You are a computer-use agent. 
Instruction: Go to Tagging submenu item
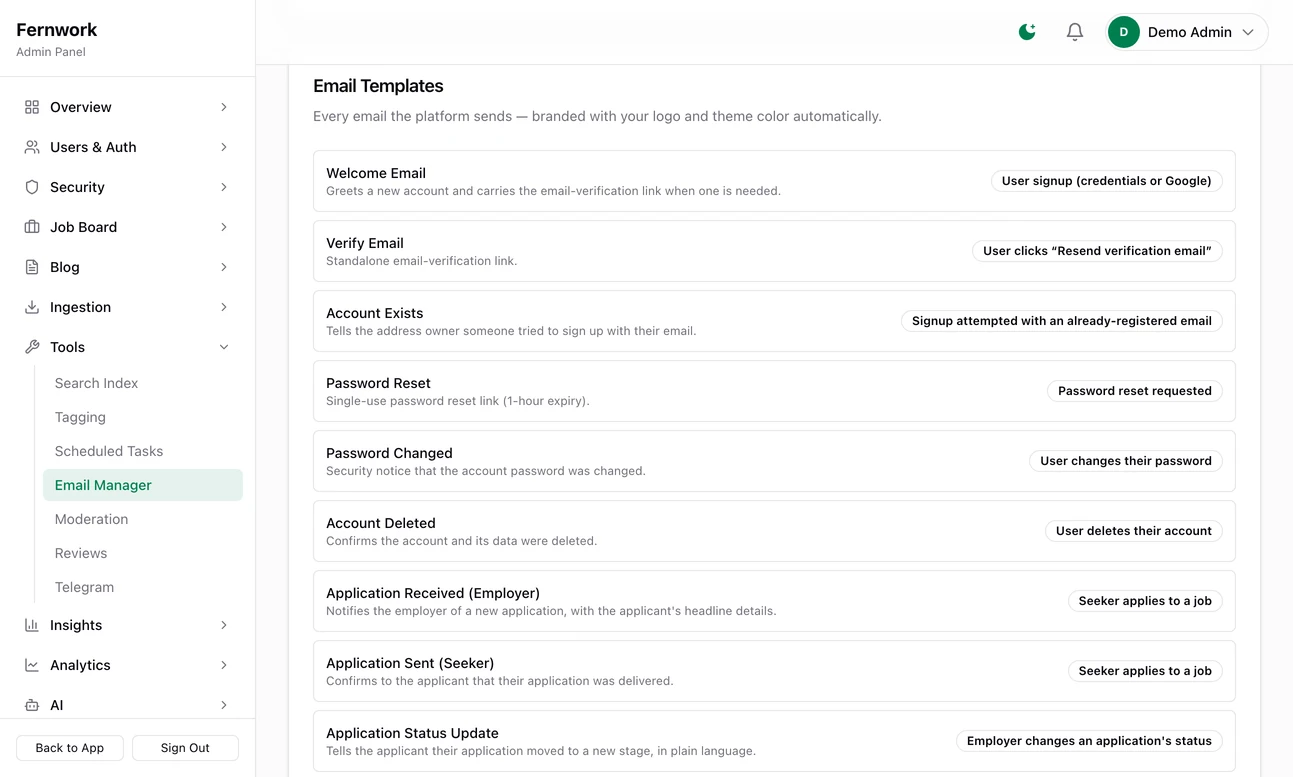pos(143,417)
